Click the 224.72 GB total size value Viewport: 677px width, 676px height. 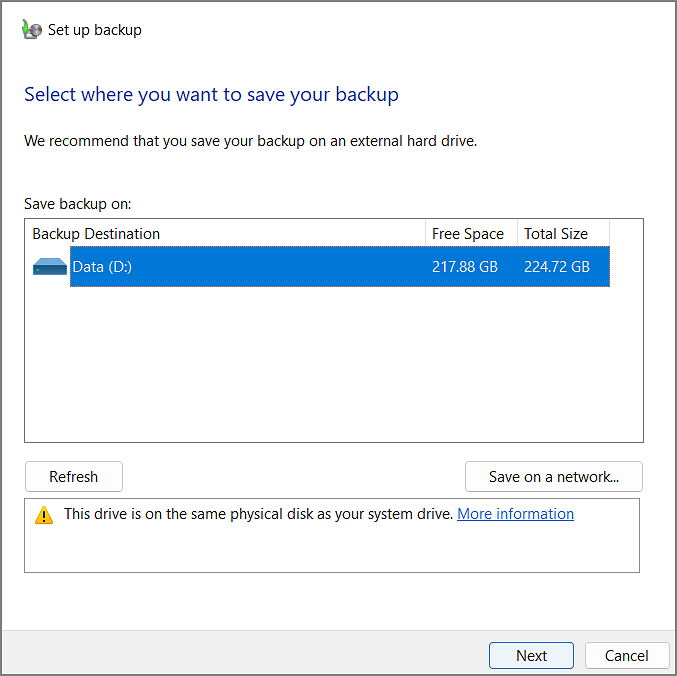coord(557,267)
